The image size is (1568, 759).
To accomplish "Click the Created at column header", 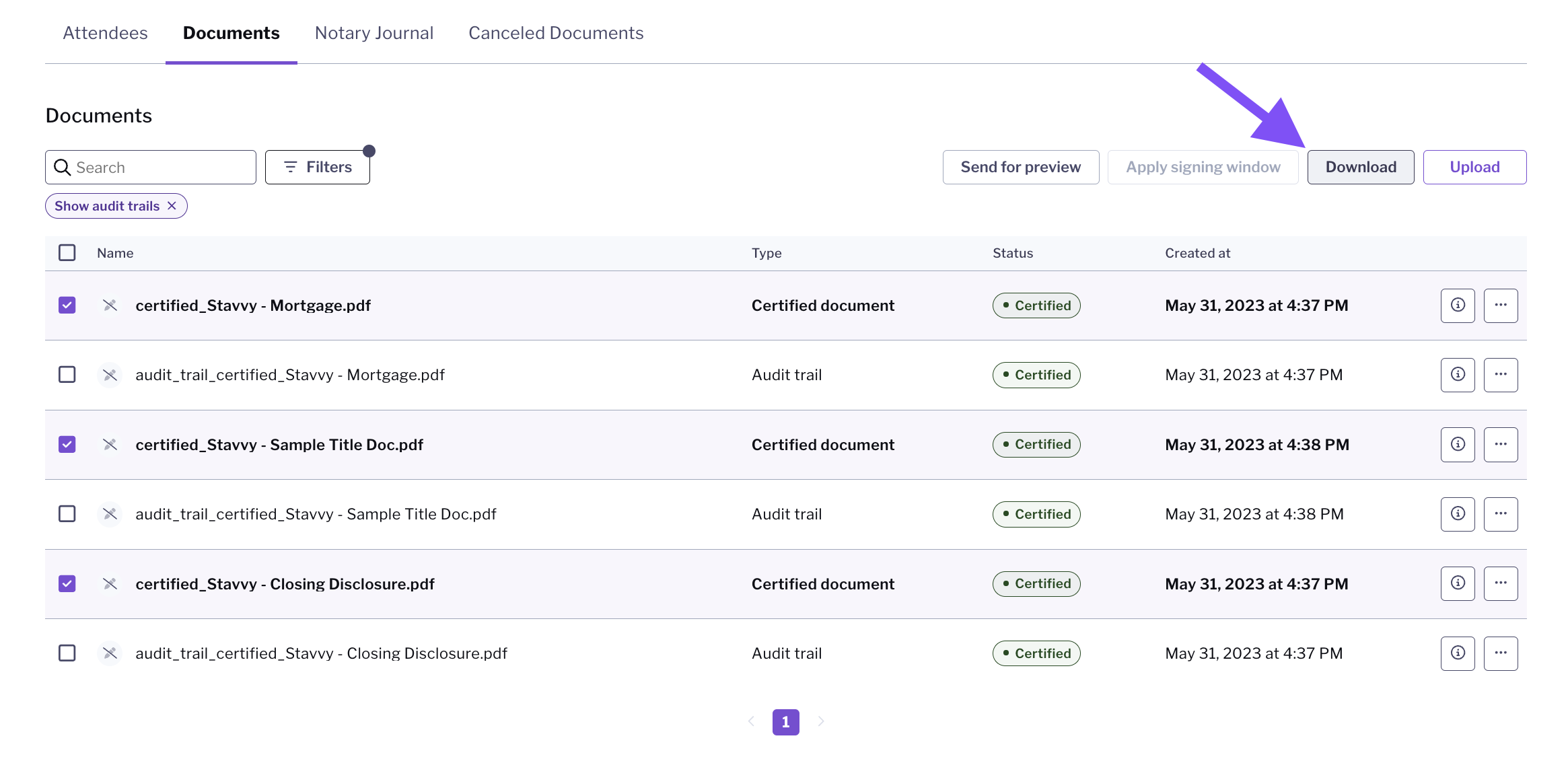I will point(1198,253).
